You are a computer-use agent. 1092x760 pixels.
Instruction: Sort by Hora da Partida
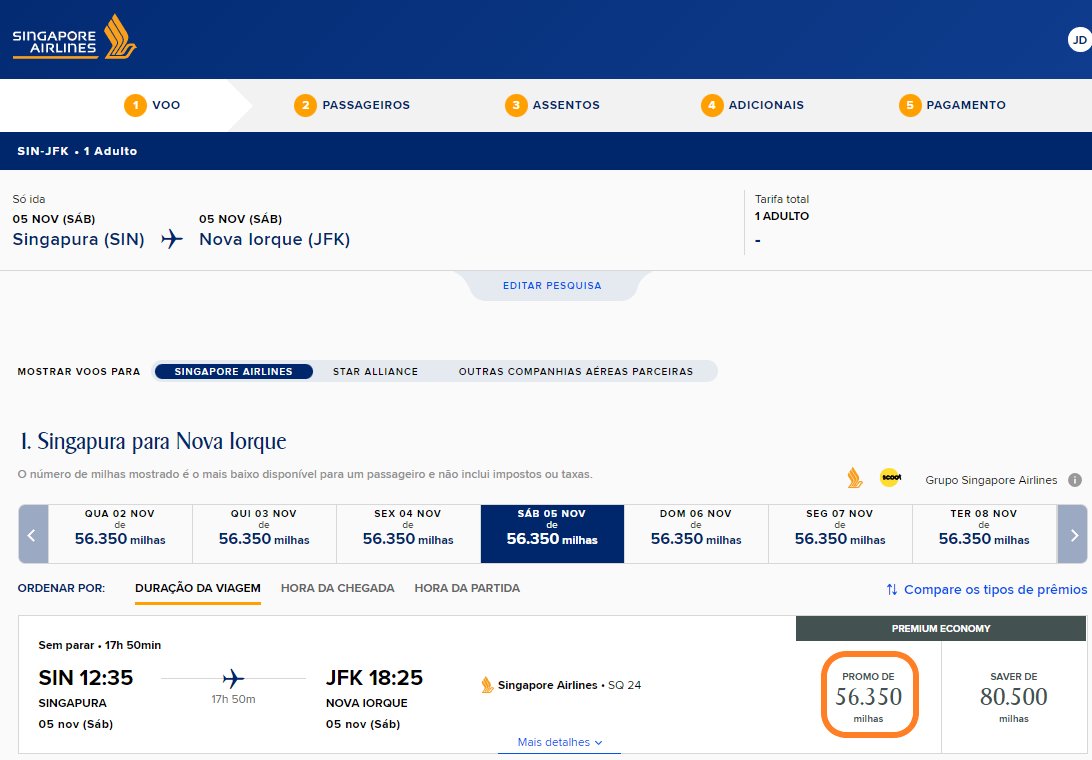467,589
